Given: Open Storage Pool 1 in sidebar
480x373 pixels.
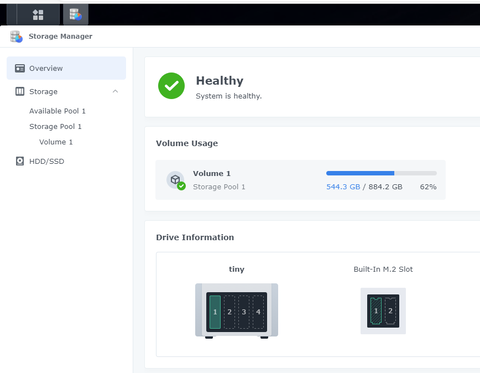Looking at the screenshot, I should click(55, 127).
